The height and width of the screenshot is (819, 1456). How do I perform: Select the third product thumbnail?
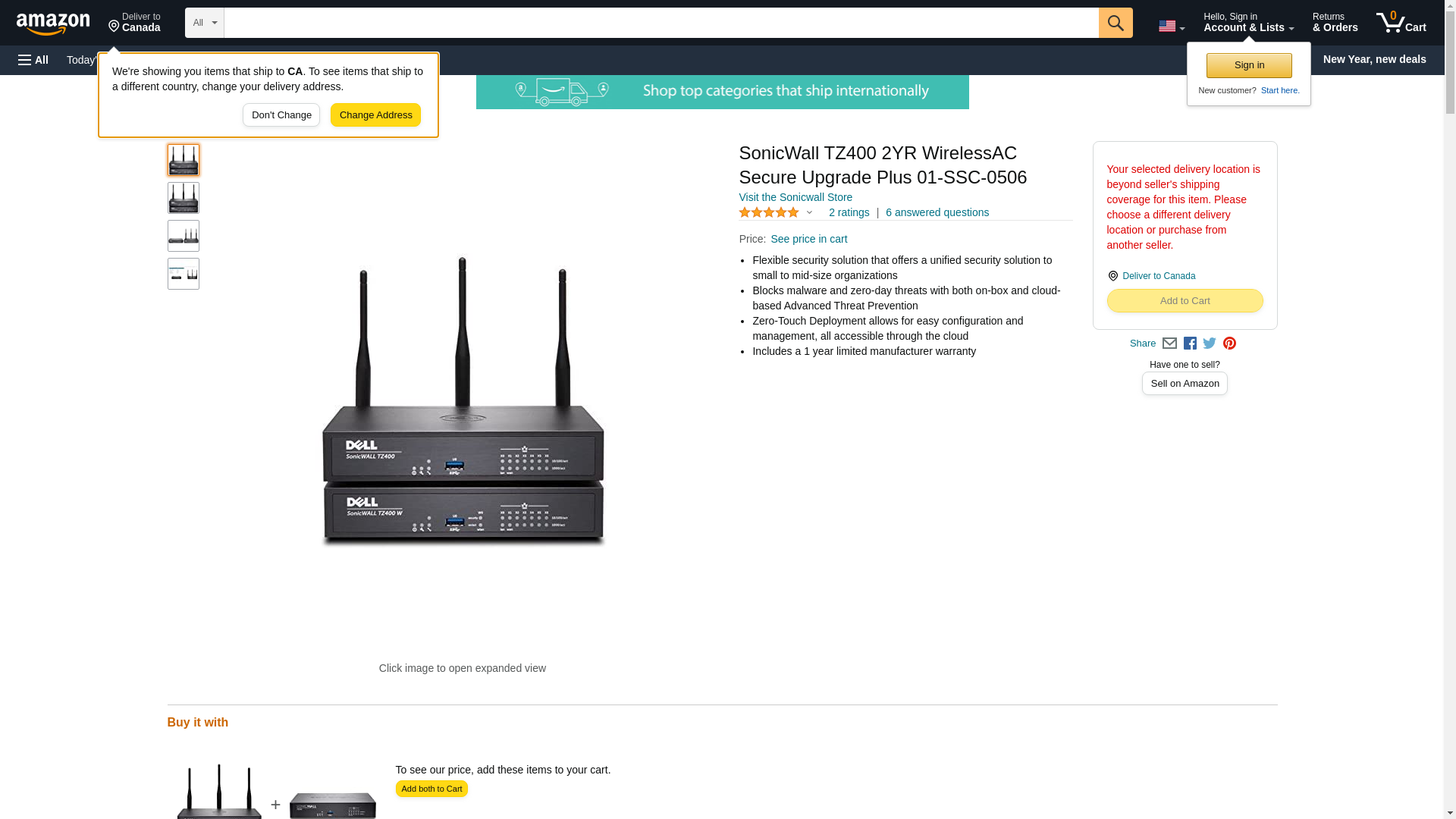click(x=184, y=236)
